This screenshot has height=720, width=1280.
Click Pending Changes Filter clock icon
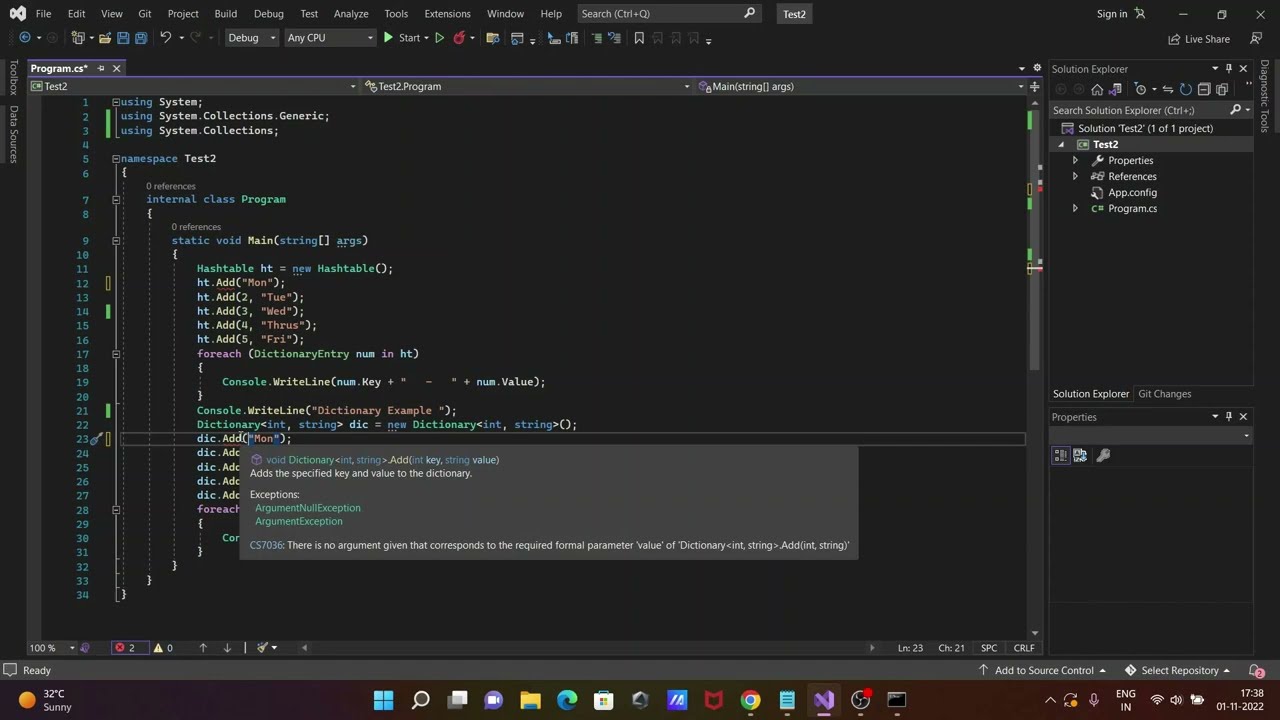click(1141, 89)
